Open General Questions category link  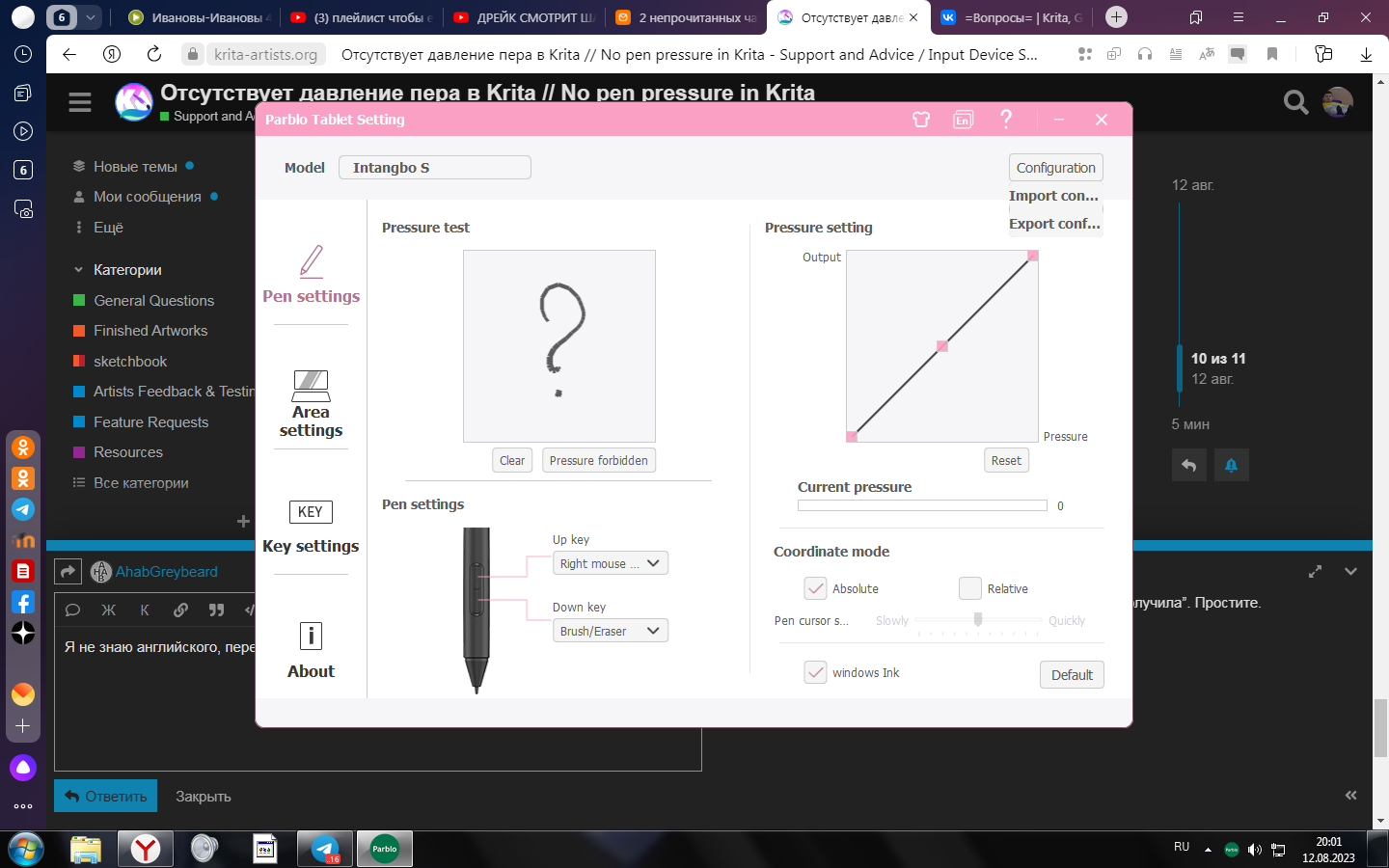153,300
